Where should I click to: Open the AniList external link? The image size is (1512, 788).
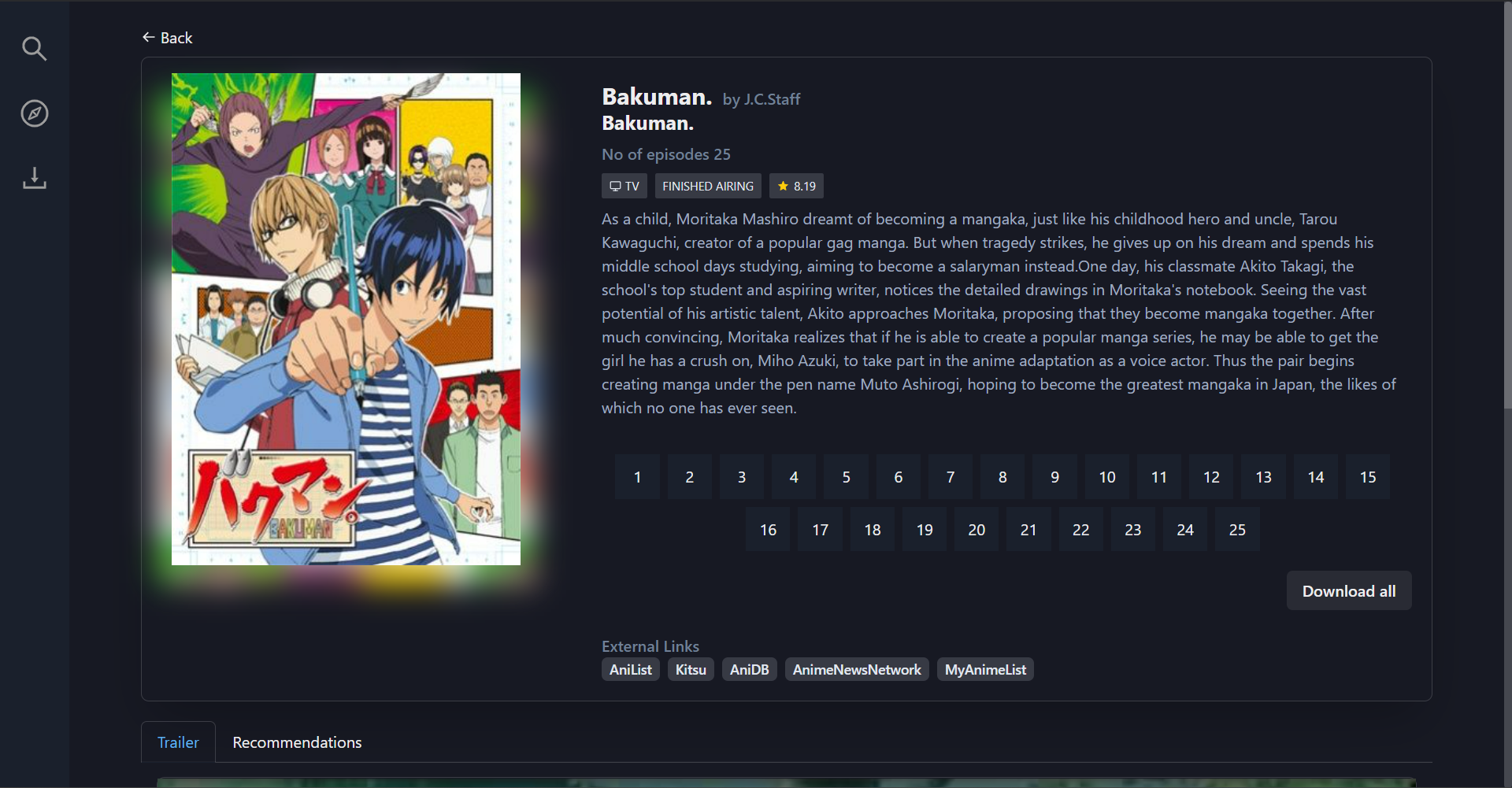point(631,669)
